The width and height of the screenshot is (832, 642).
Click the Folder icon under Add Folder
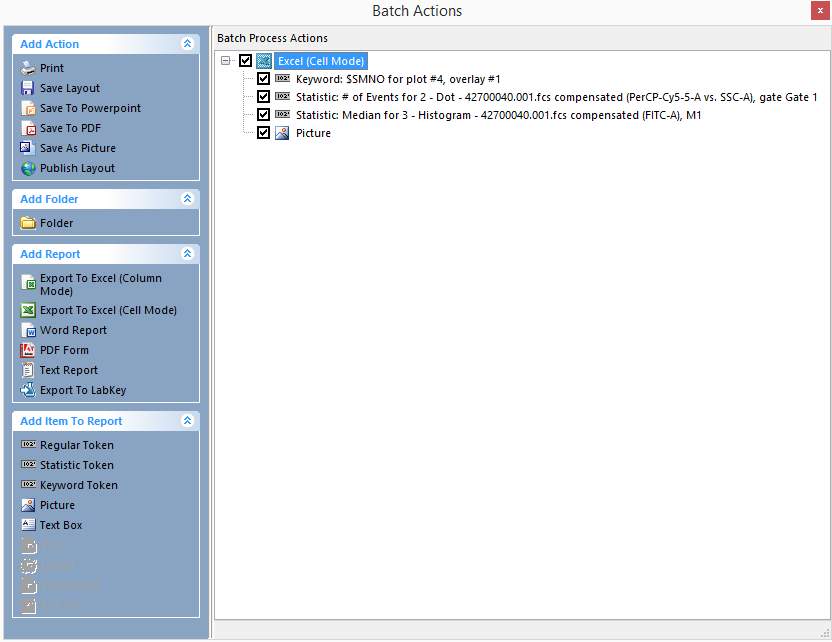pyautogui.click(x=28, y=223)
